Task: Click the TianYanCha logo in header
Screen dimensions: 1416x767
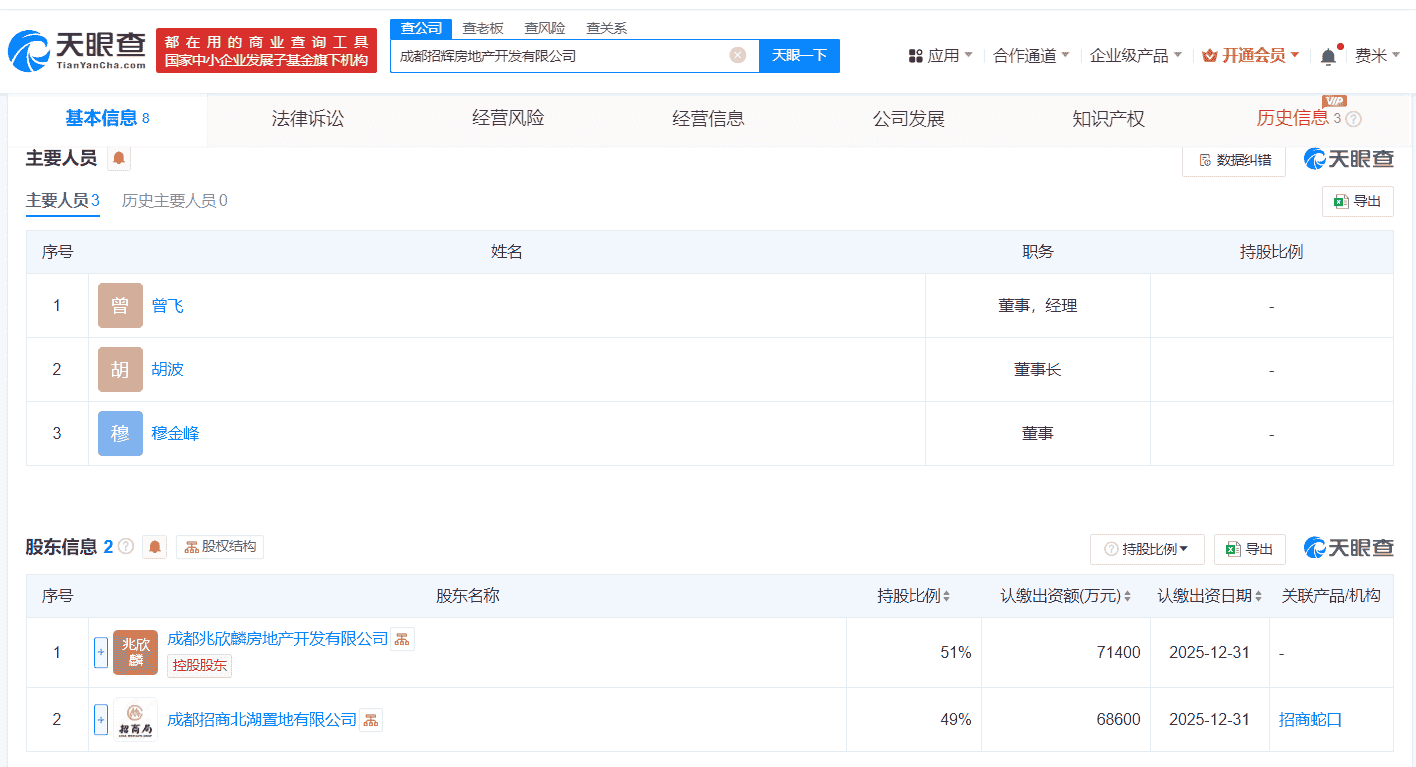Action: 77,50
